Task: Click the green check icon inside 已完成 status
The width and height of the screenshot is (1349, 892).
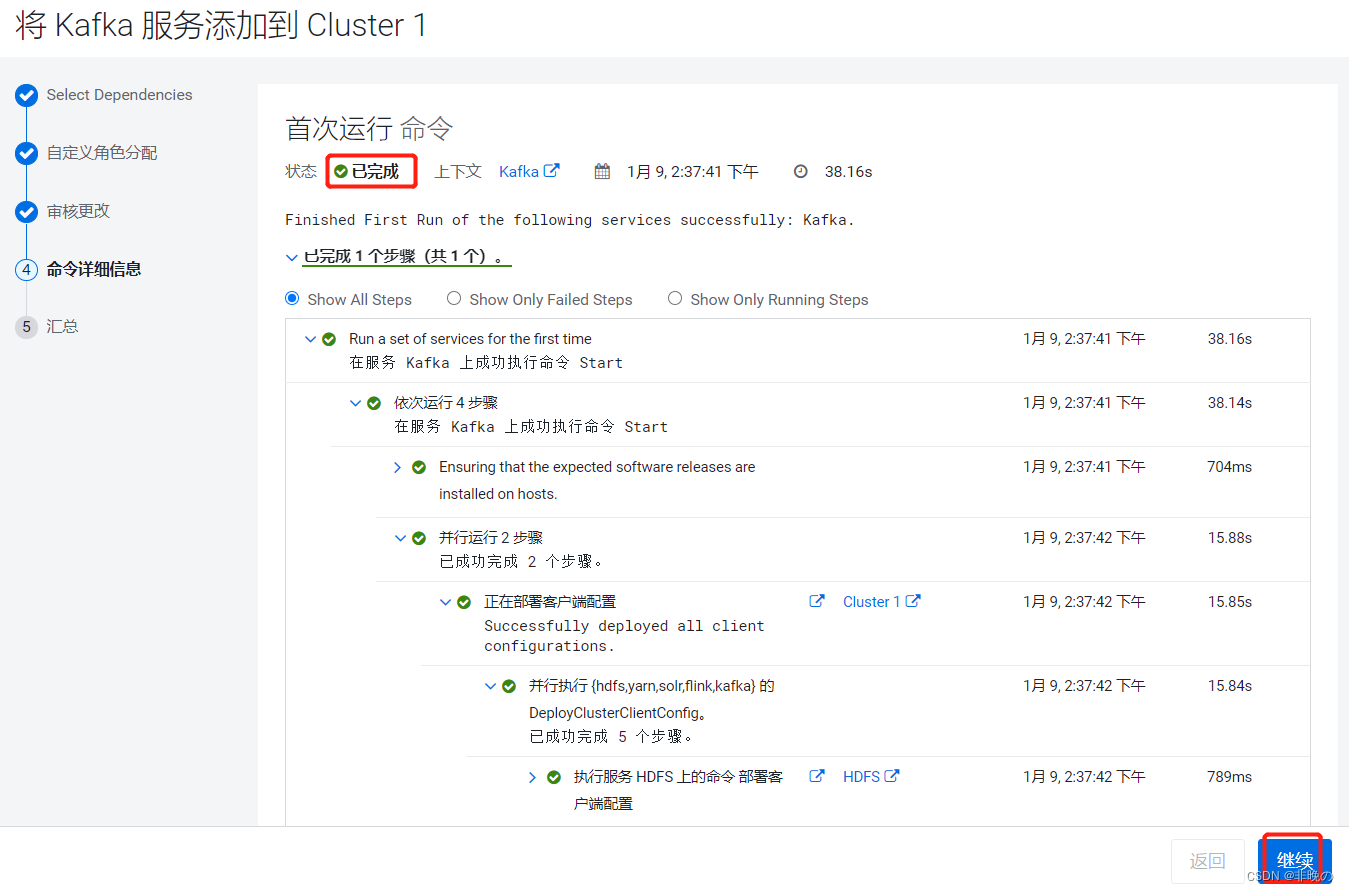Action: (x=342, y=170)
